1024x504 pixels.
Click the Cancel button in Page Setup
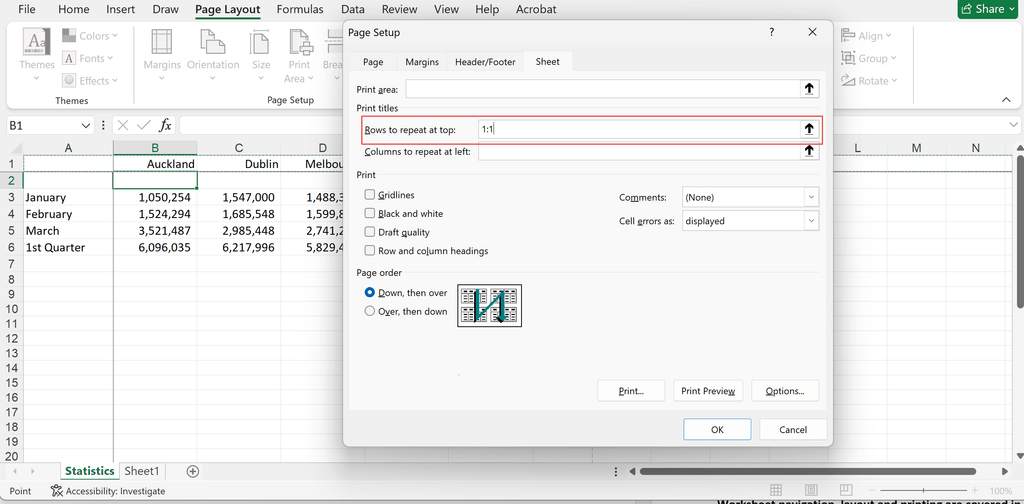[793, 430]
